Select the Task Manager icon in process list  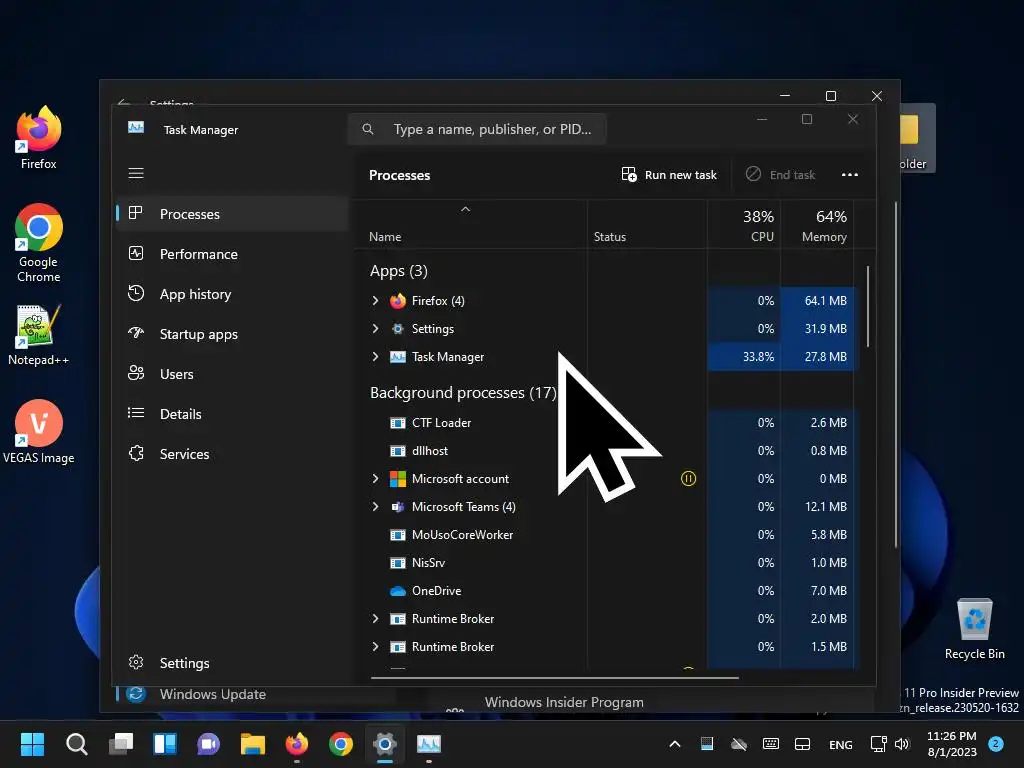click(x=398, y=357)
